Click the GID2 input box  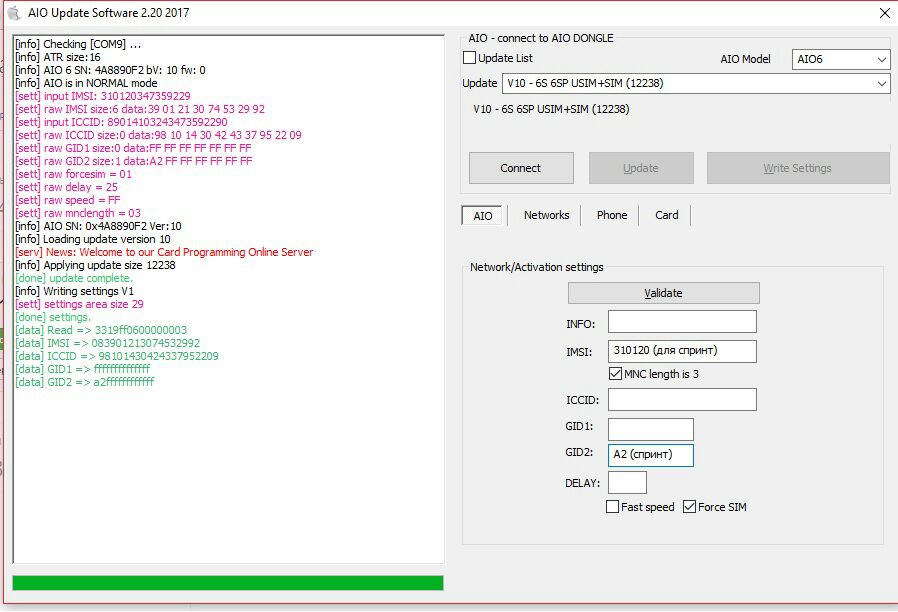click(x=651, y=455)
